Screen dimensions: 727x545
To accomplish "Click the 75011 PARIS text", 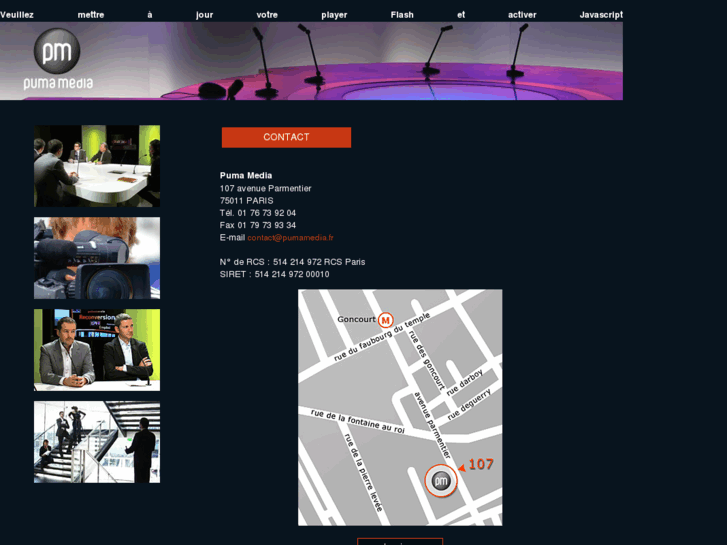I will click(246, 200).
